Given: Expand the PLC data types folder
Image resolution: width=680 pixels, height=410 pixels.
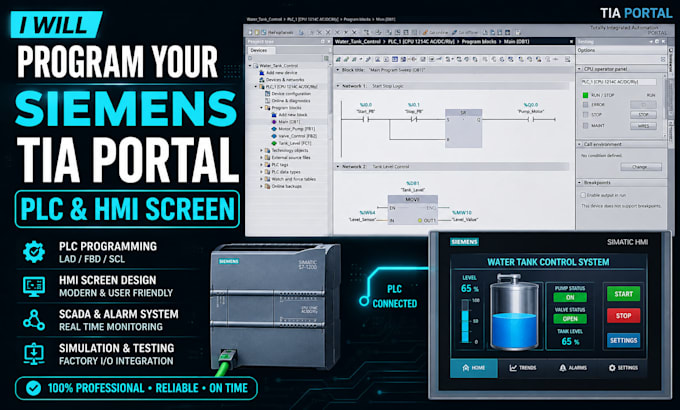Looking at the screenshot, I should [x=262, y=172].
